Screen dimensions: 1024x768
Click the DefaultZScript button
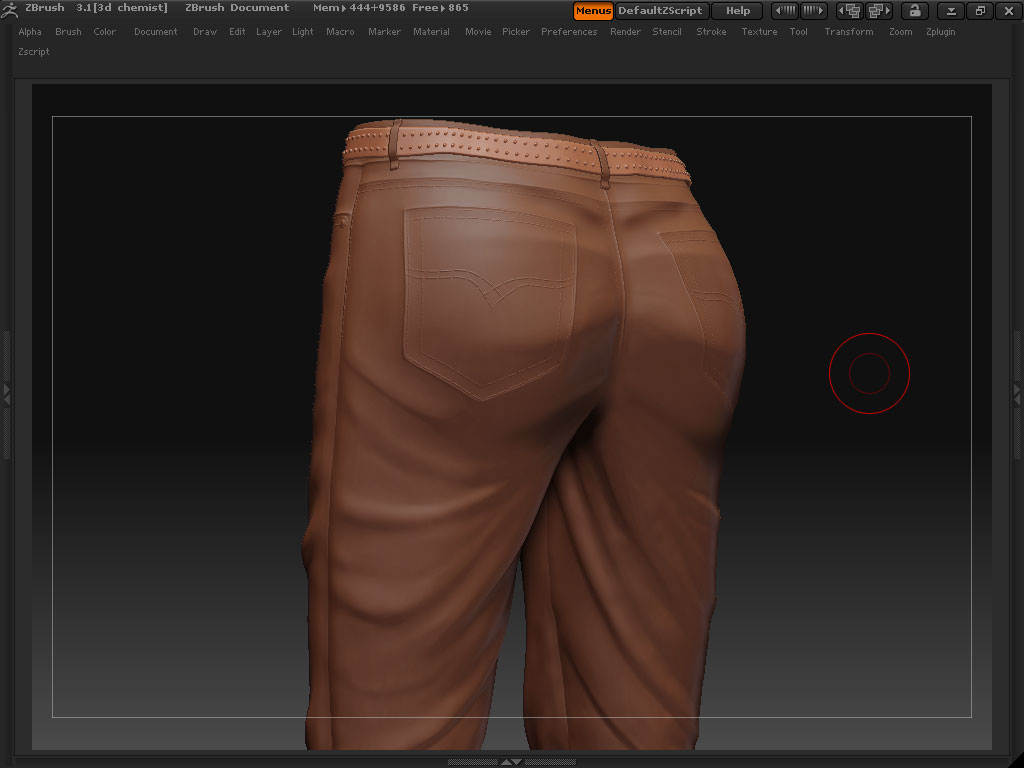[x=660, y=10]
